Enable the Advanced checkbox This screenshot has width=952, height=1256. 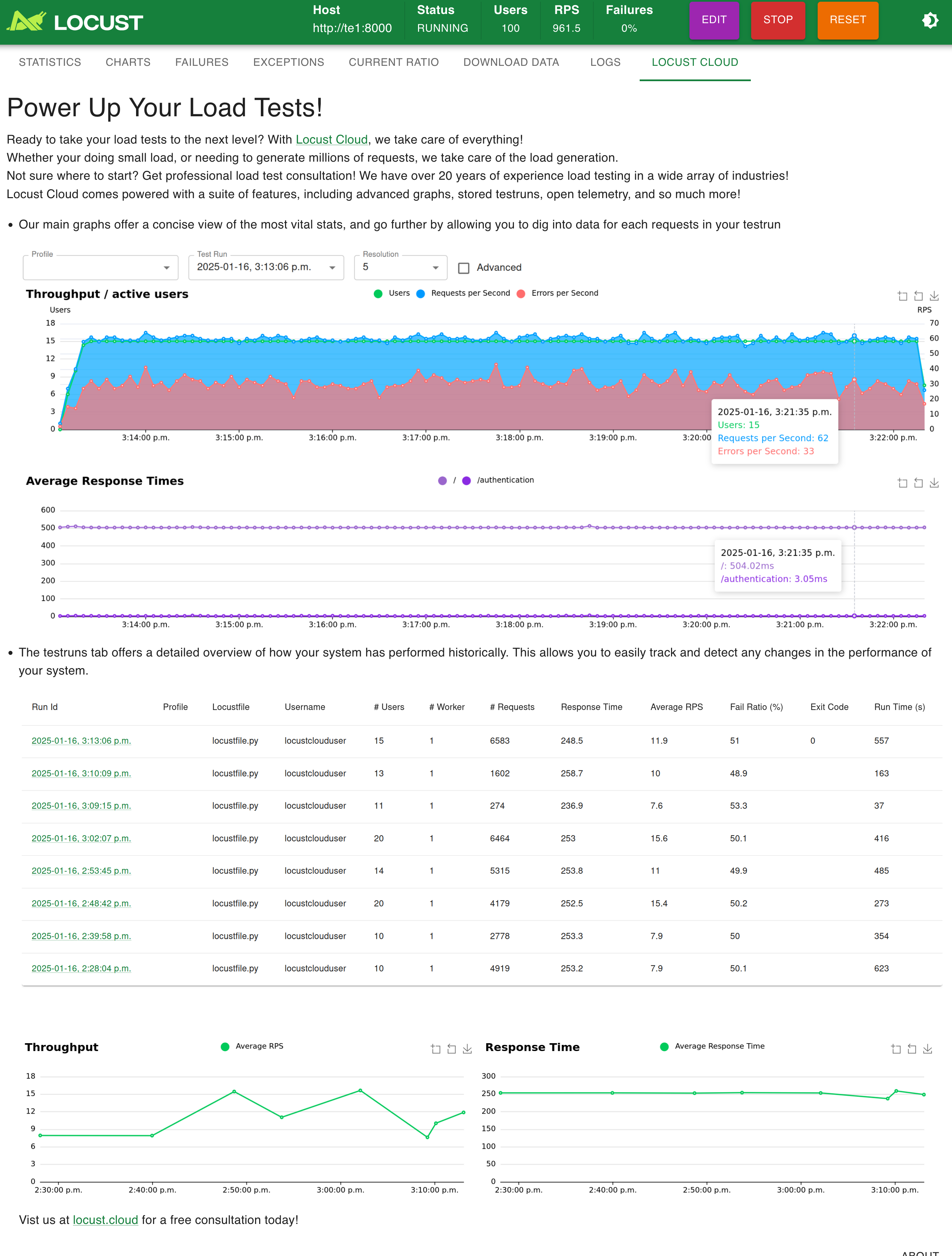pos(464,268)
